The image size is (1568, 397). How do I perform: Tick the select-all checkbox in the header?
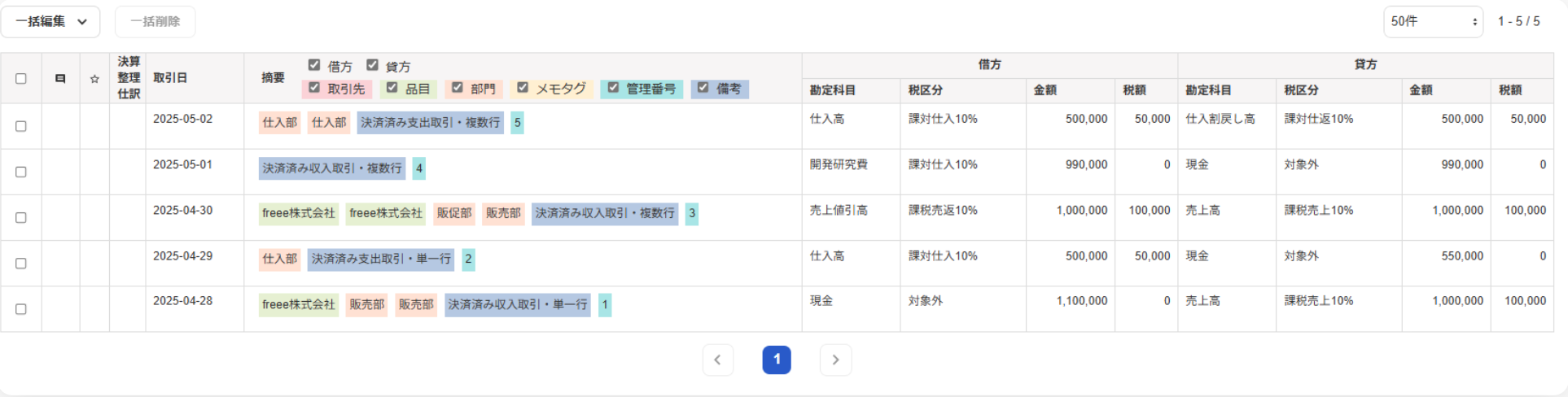coord(21,79)
